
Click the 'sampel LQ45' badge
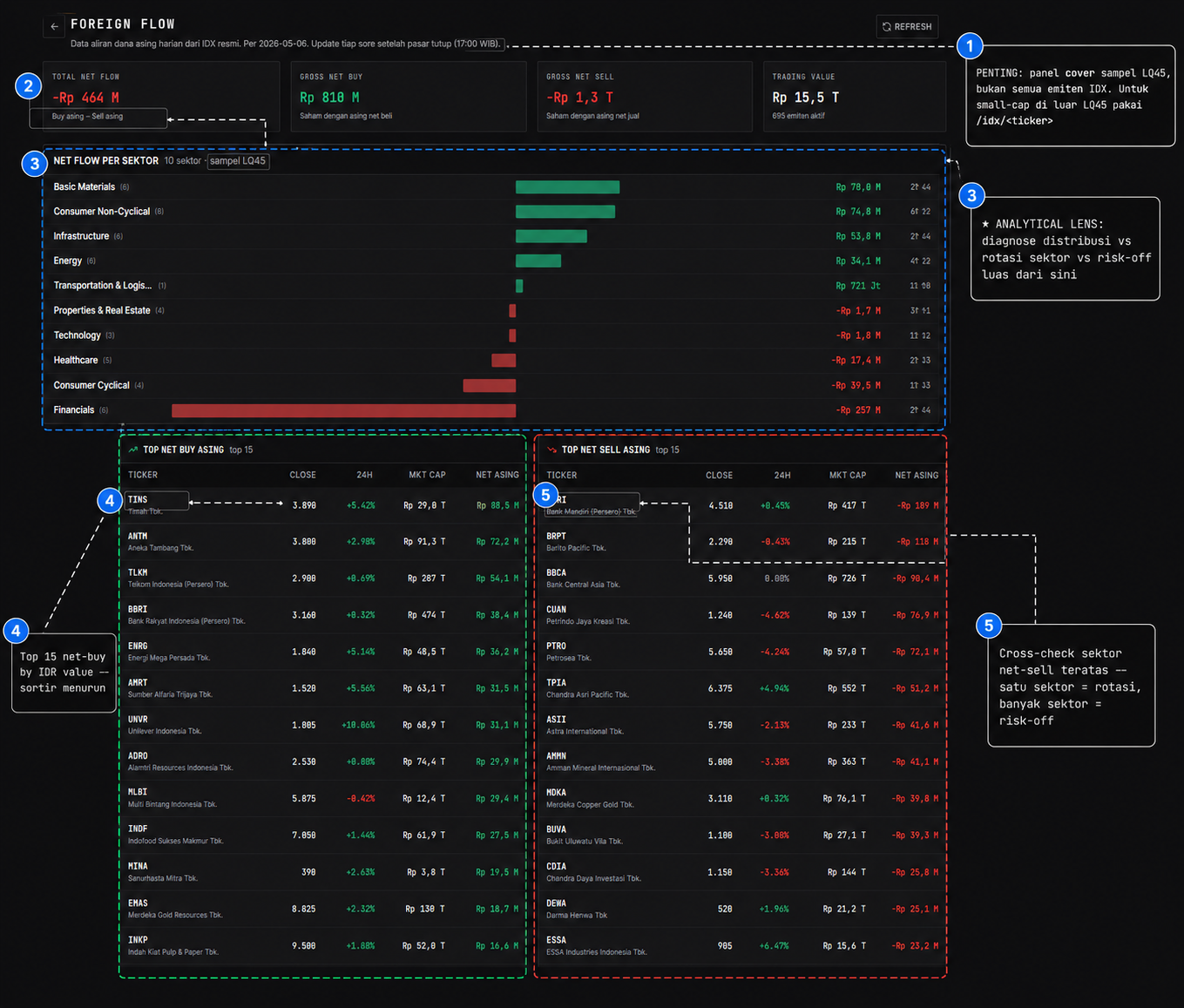(238, 161)
